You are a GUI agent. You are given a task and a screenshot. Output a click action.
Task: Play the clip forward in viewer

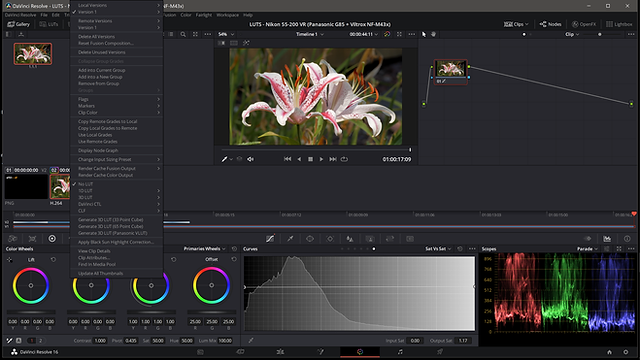(x=321, y=159)
